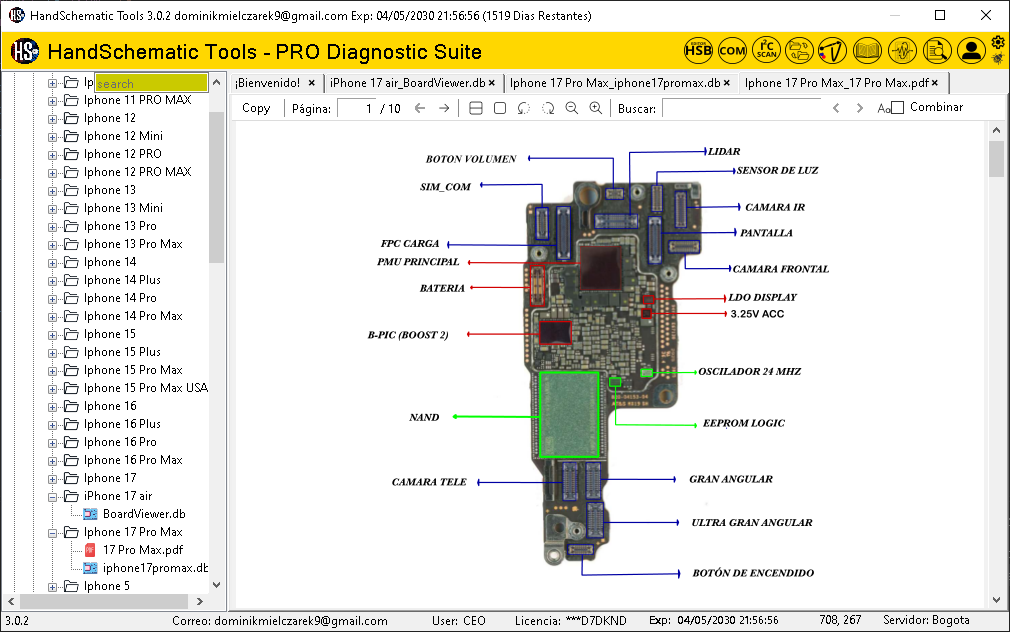Open the schematics book library icon
The width and height of the screenshot is (1010, 632).
pos(868,50)
